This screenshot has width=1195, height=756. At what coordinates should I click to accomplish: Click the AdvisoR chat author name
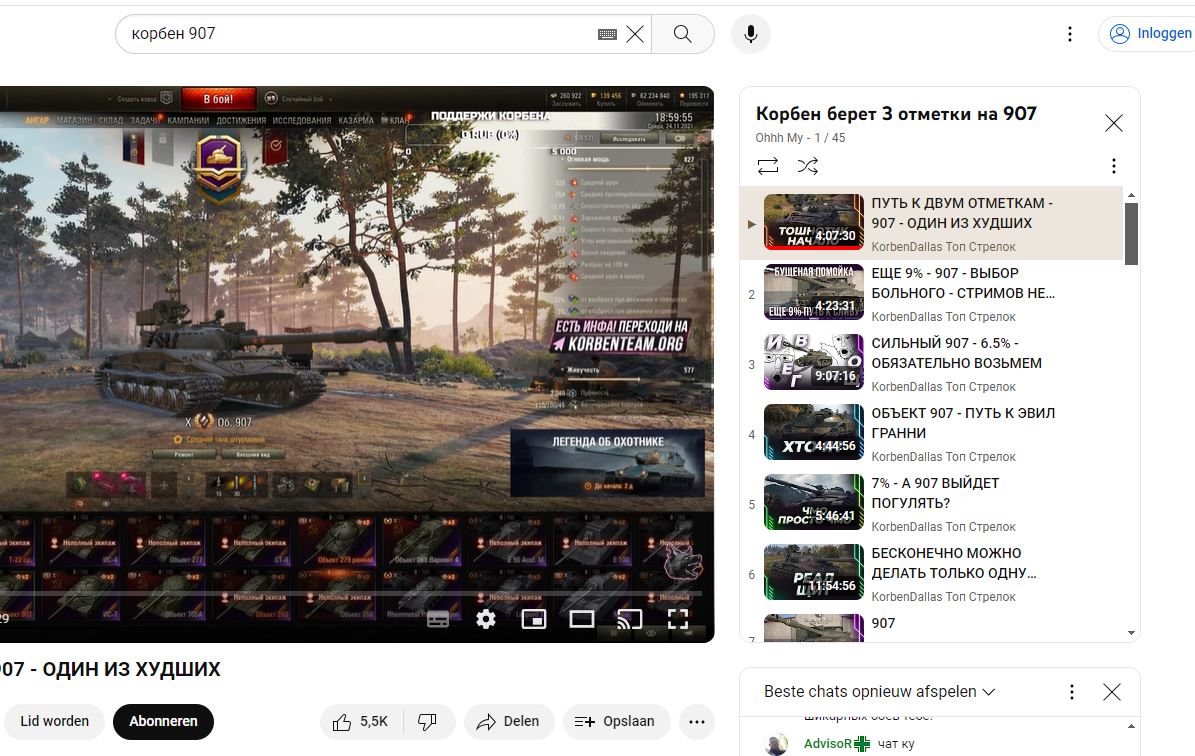pyautogui.click(x=828, y=743)
